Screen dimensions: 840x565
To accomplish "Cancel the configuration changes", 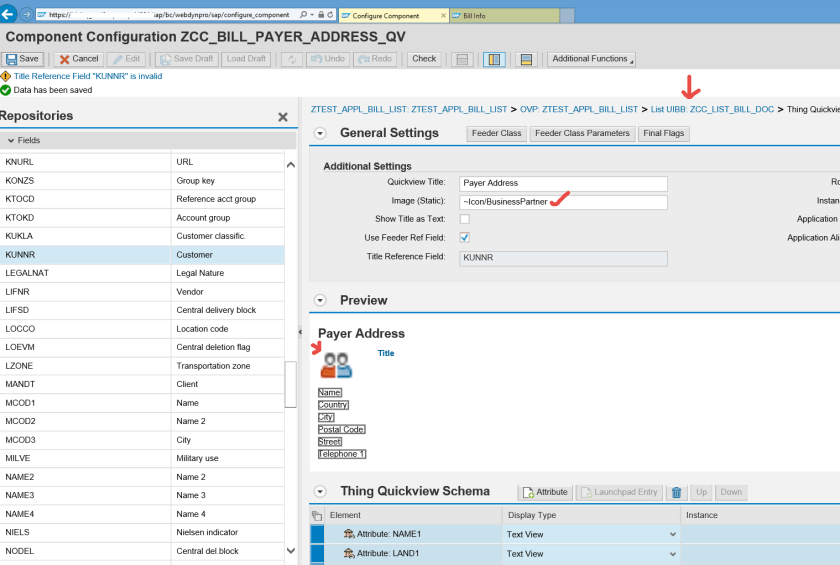I will pyautogui.click(x=79, y=59).
